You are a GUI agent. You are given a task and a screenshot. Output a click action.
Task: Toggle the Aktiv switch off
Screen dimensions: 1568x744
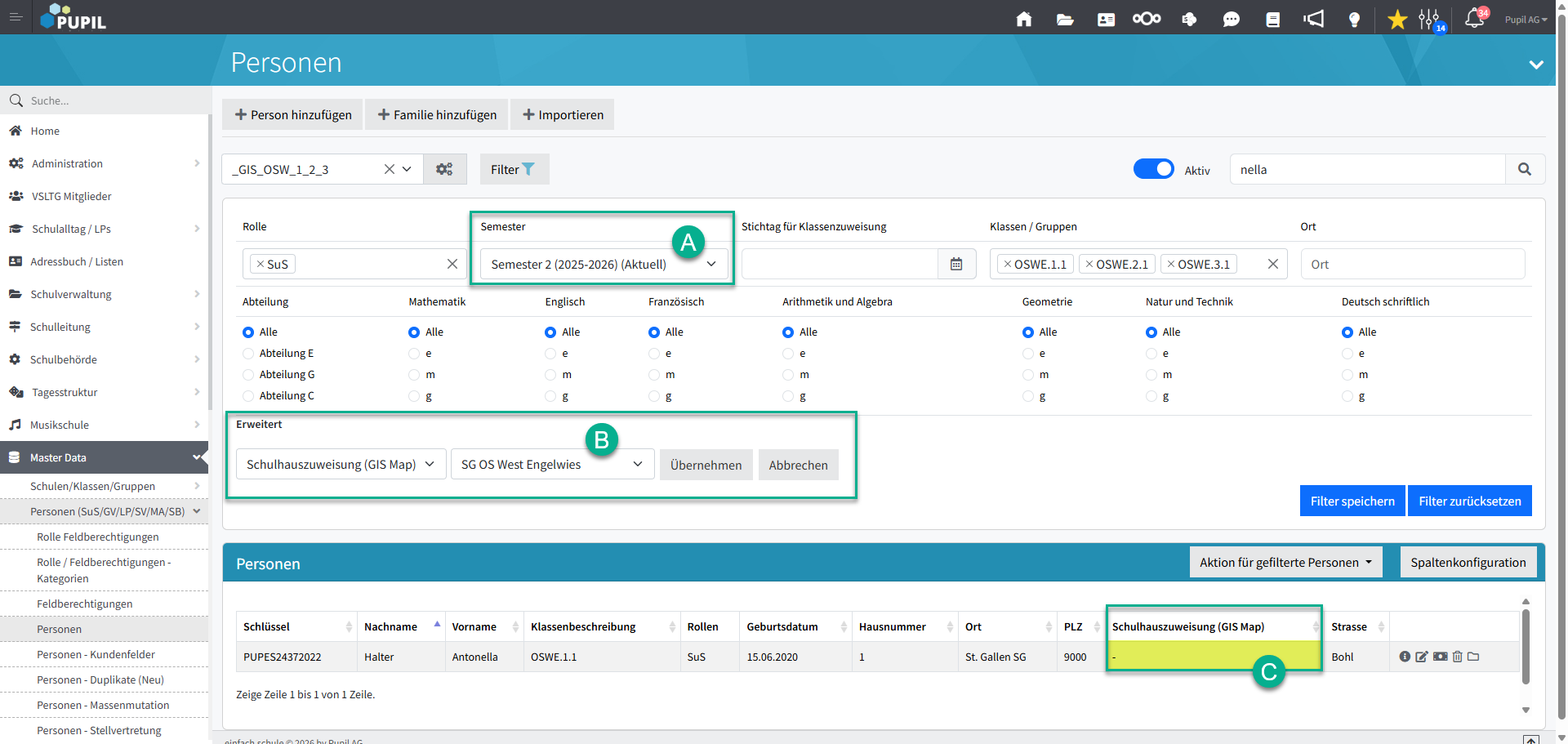[1153, 169]
